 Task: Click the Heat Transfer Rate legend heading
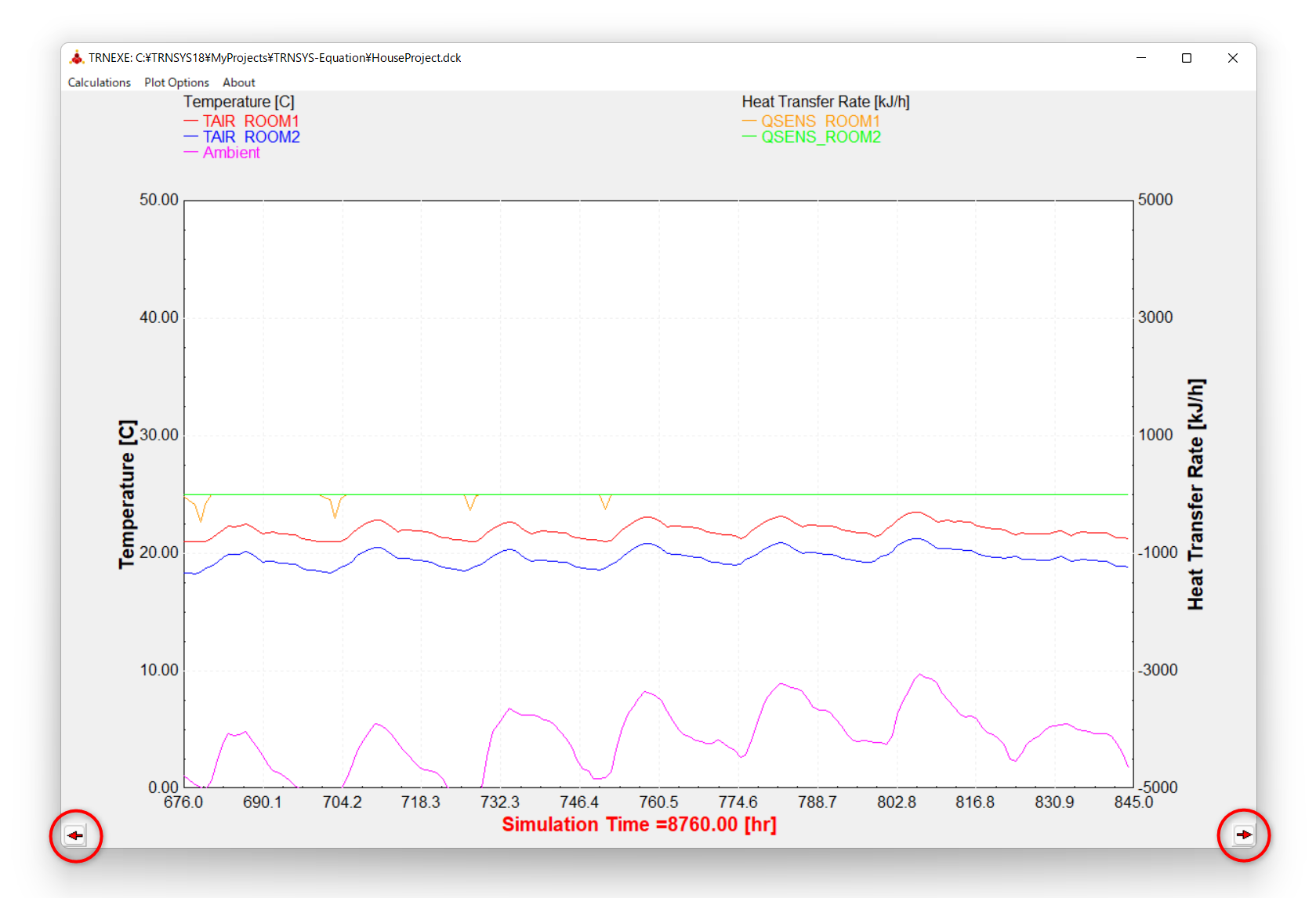pos(825,102)
